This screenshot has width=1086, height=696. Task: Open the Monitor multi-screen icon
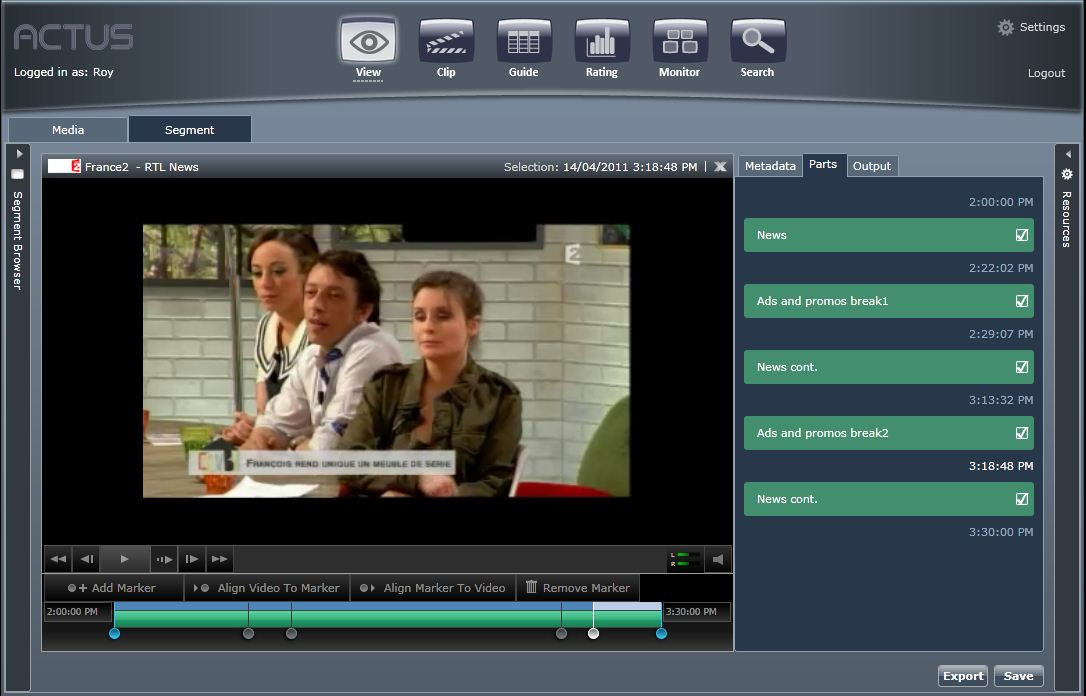pyautogui.click(x=679, y=42)
